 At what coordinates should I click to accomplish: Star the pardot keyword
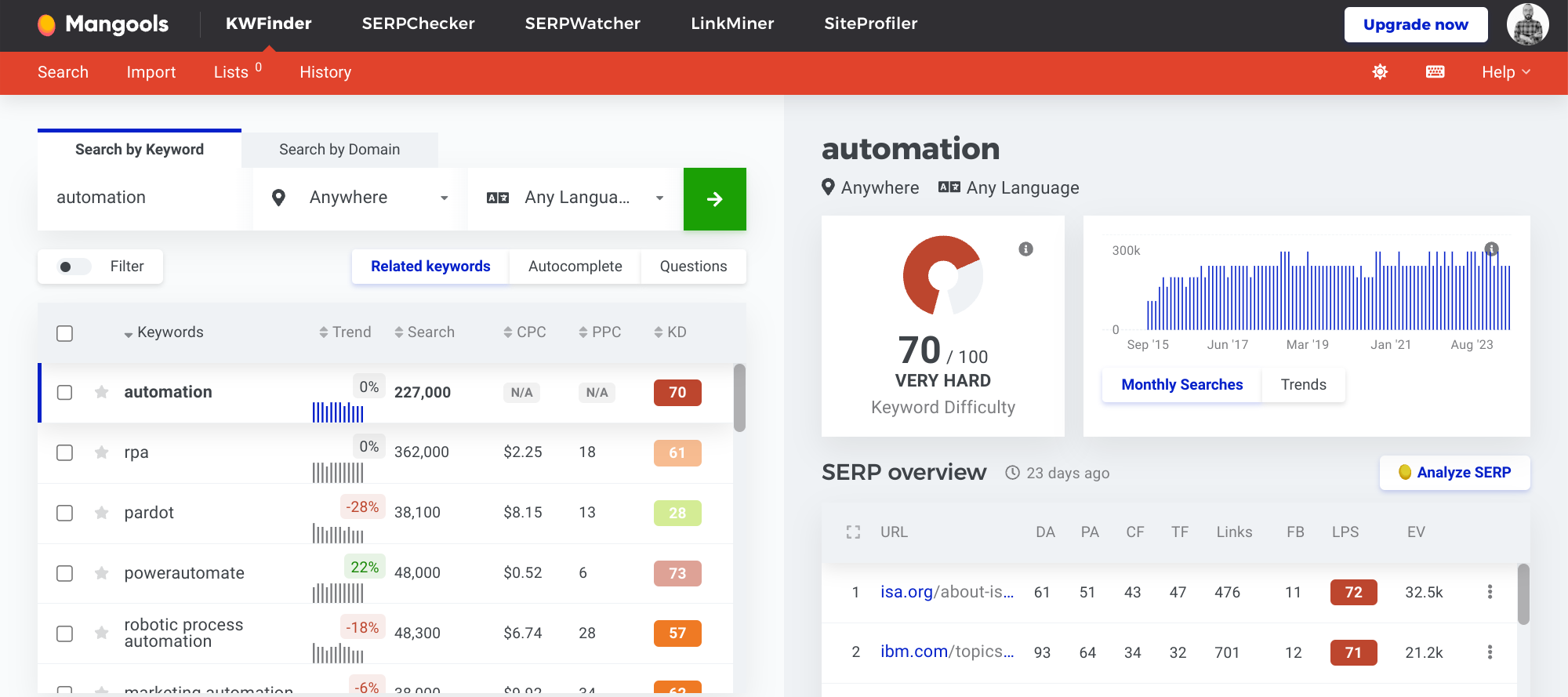click(x=101, y=513)
